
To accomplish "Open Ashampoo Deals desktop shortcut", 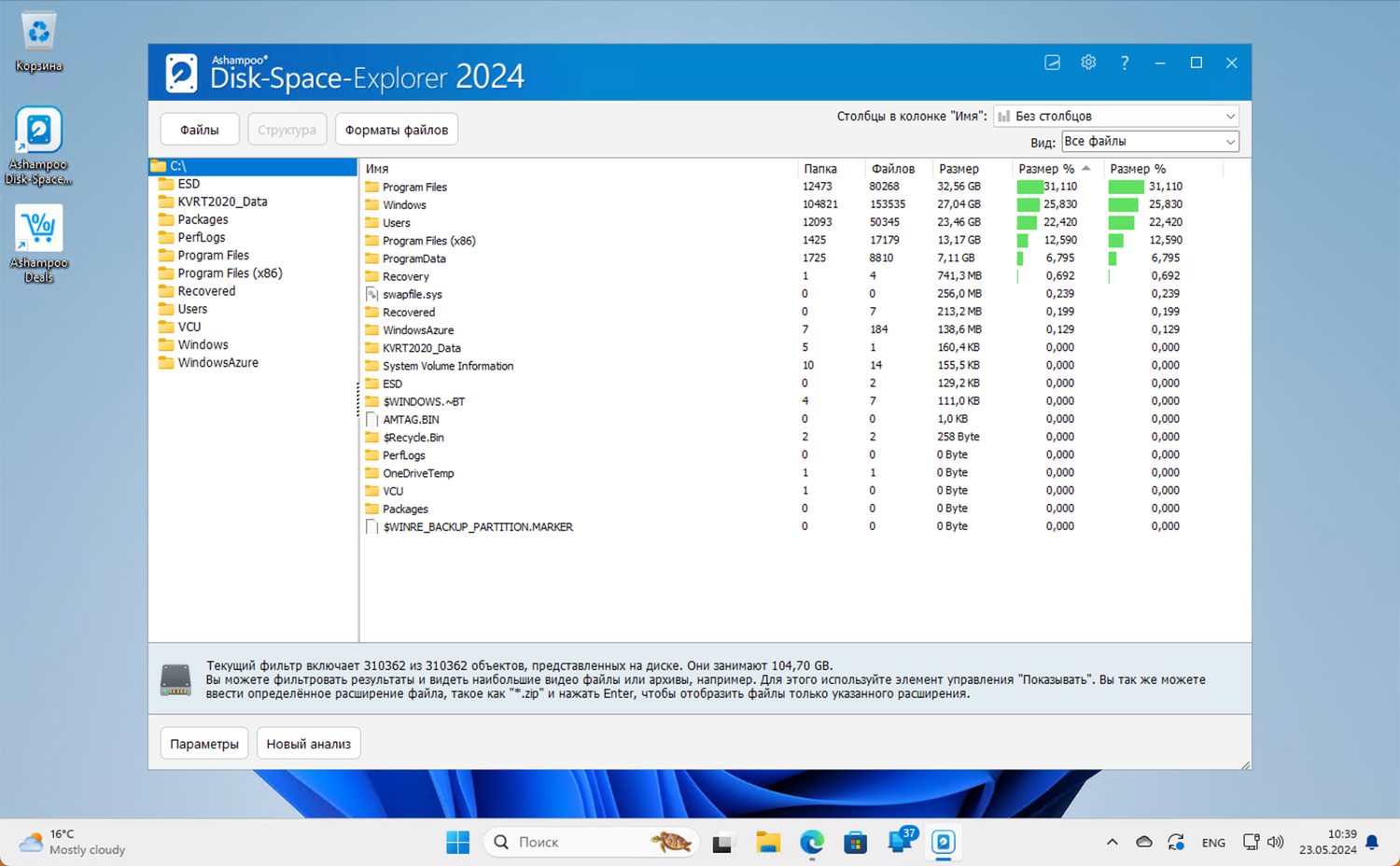I will click(38, 244).
